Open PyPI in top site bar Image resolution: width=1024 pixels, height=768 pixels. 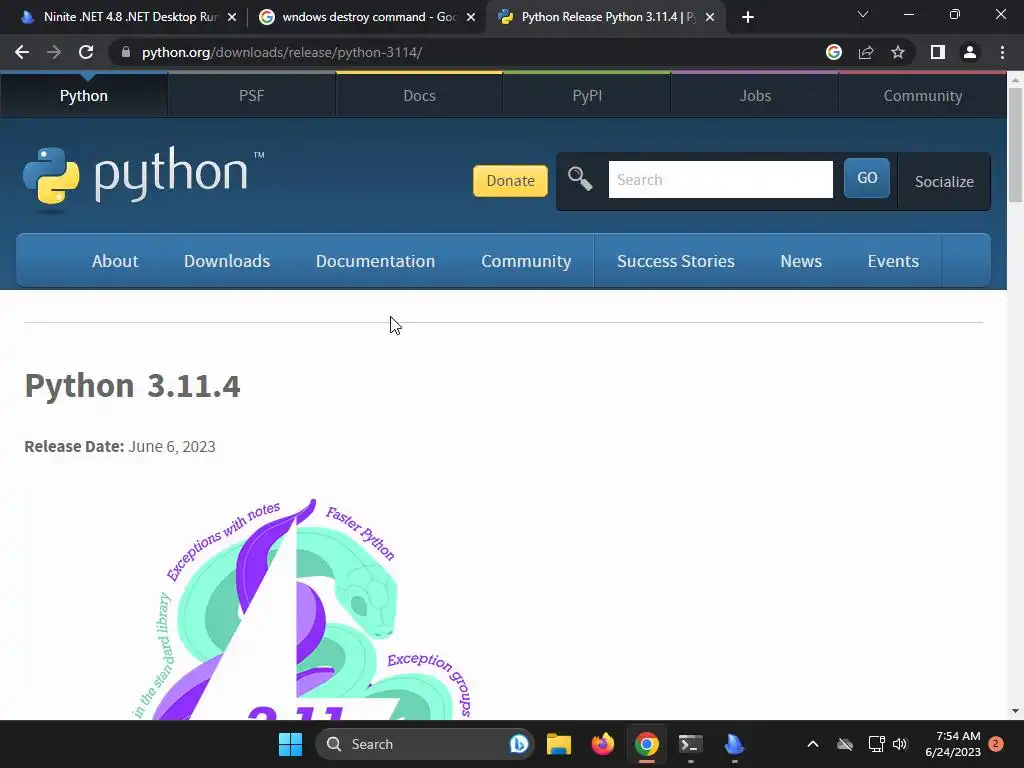tap(587, 96)
